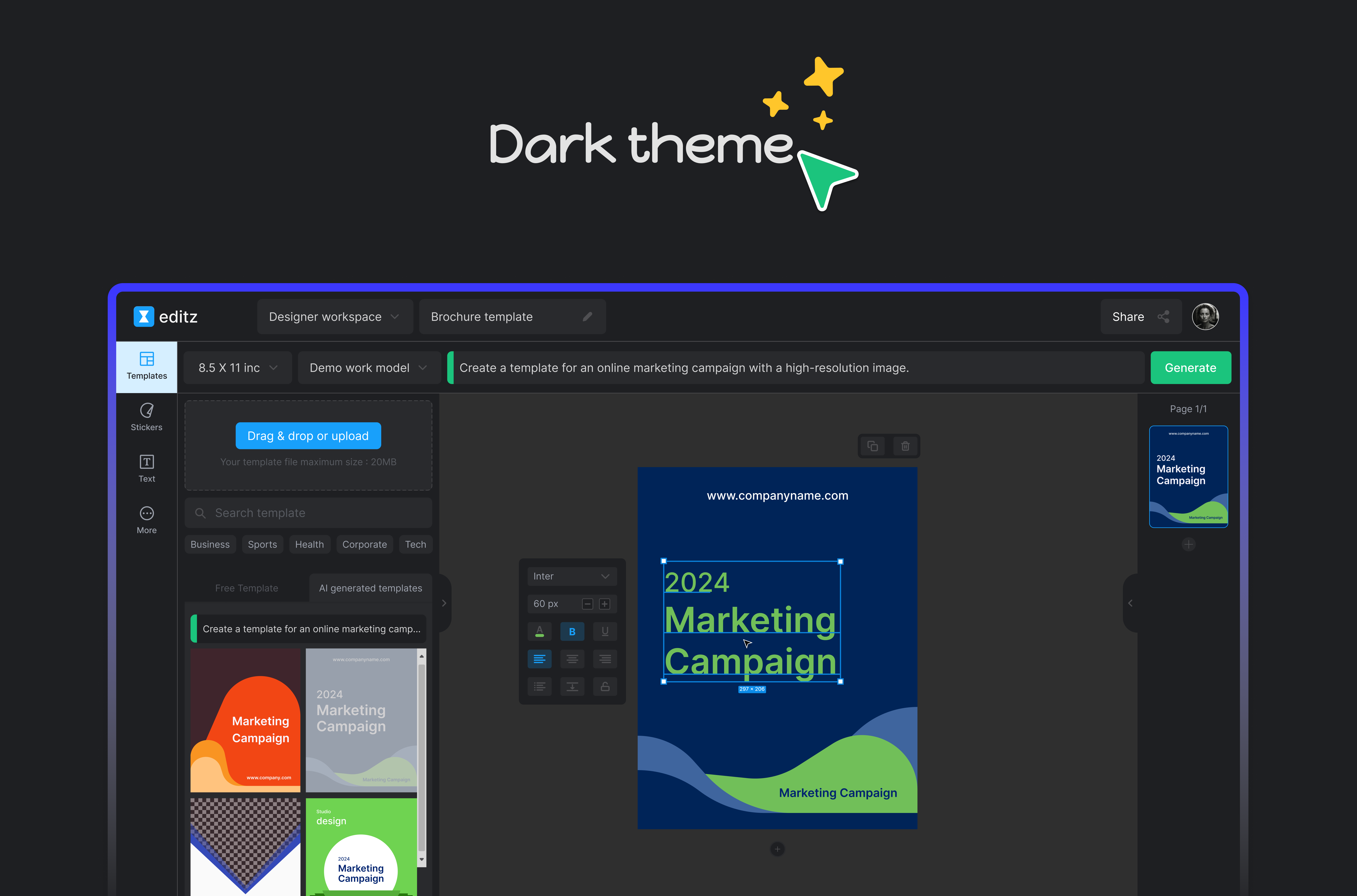Viewport: 1357px width, 896px height.
Task: Select the page 1 thumbnail
Action: (1188, 477)
